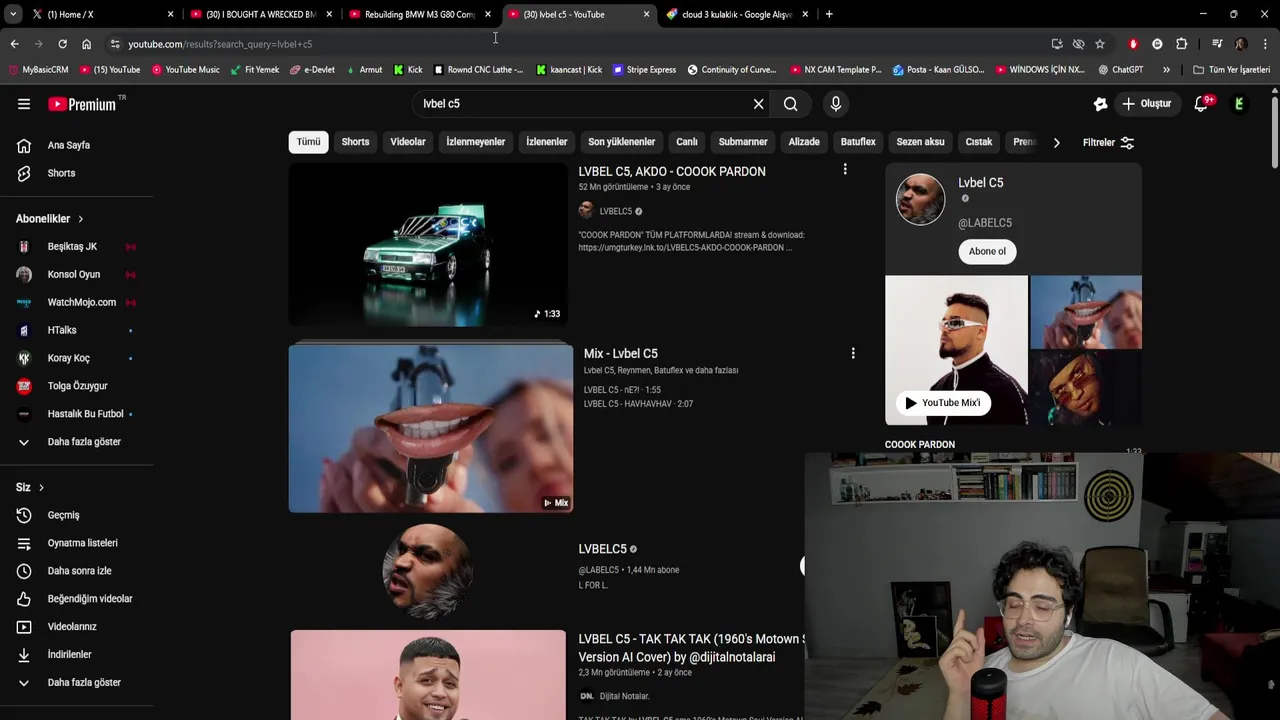The height and width of the screenshot is (720, 1280).
Task: Open the browser tab search dropdown
Action: (x=13, y=14)
